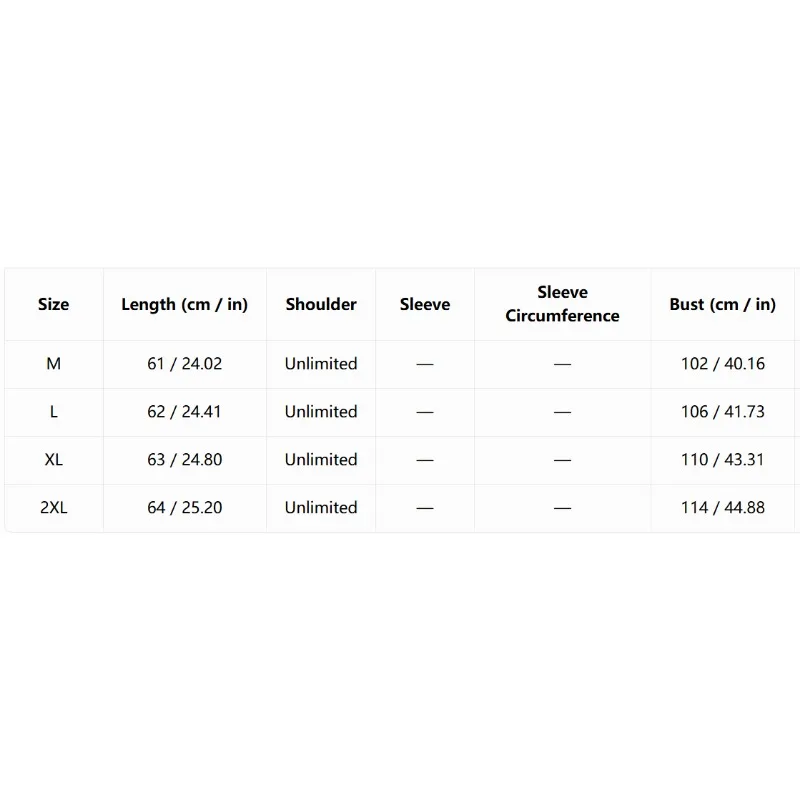Click Unlimited shoulder cell in 2XL row

coord(321,508)
